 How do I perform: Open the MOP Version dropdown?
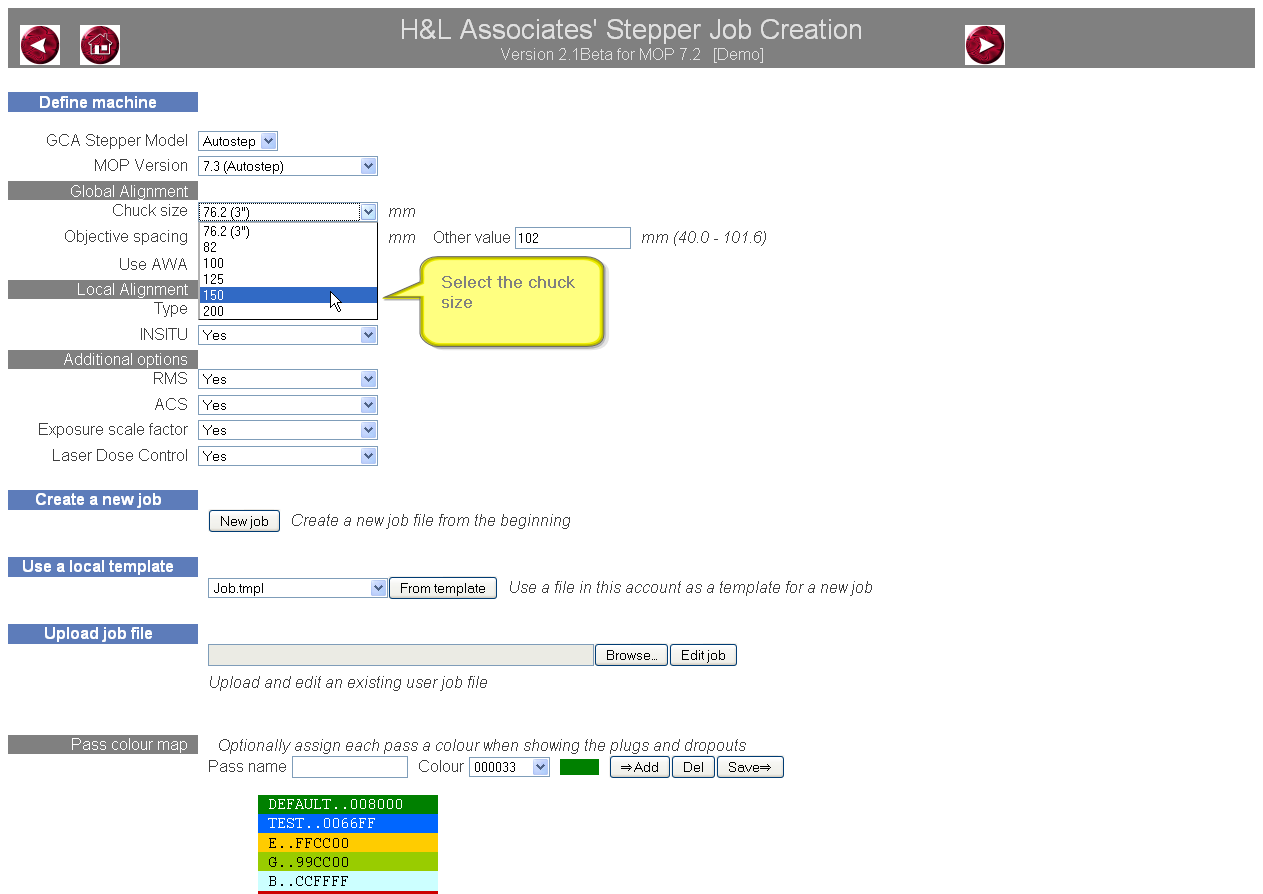click(288, 166)
